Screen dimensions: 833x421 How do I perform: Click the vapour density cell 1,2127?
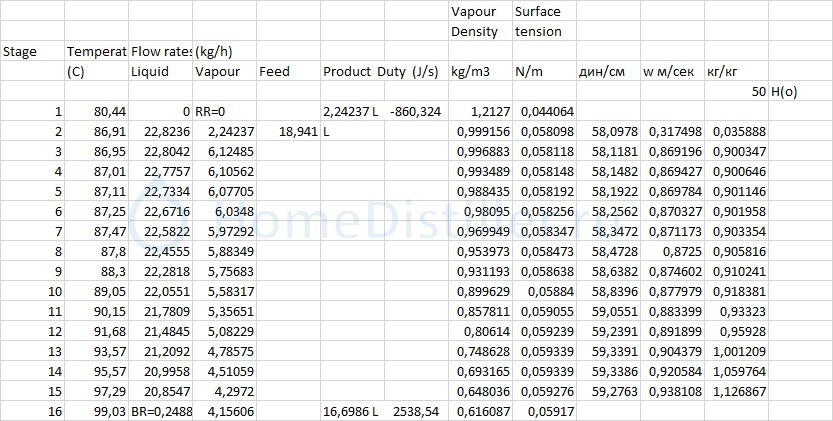[484, 111]
